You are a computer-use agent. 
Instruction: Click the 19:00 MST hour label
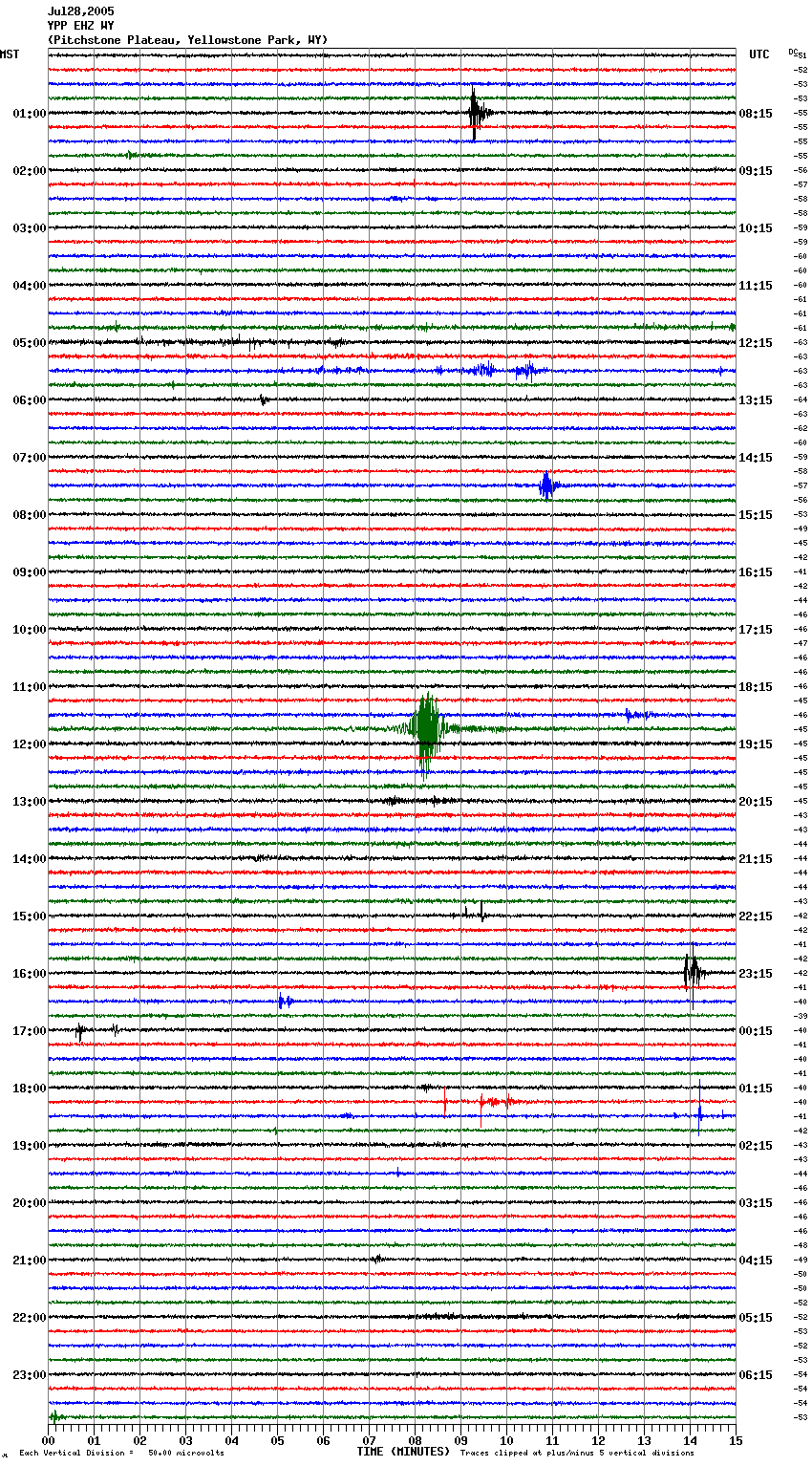[30, 1146]
